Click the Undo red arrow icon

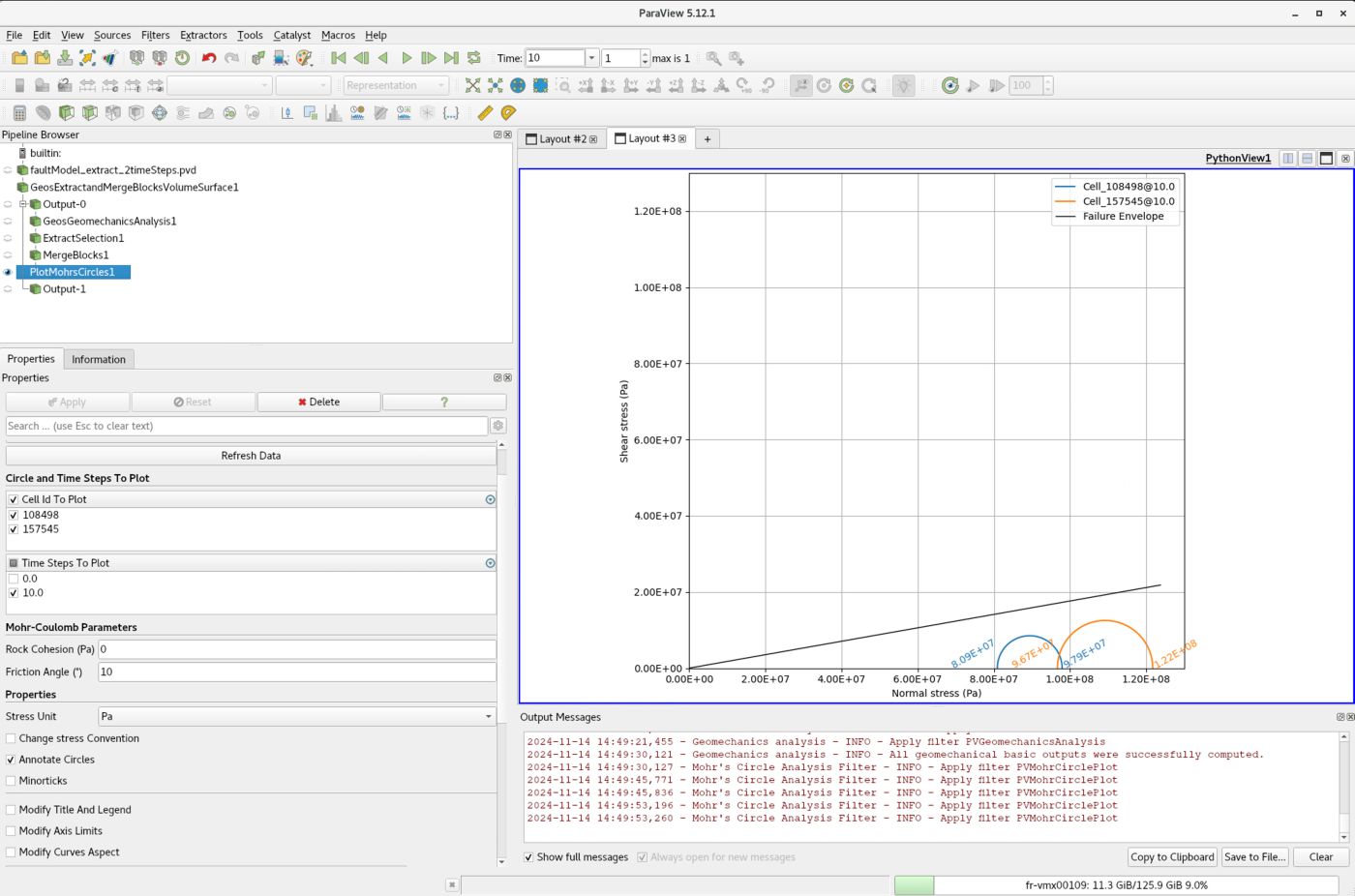(x=208, y=58)
